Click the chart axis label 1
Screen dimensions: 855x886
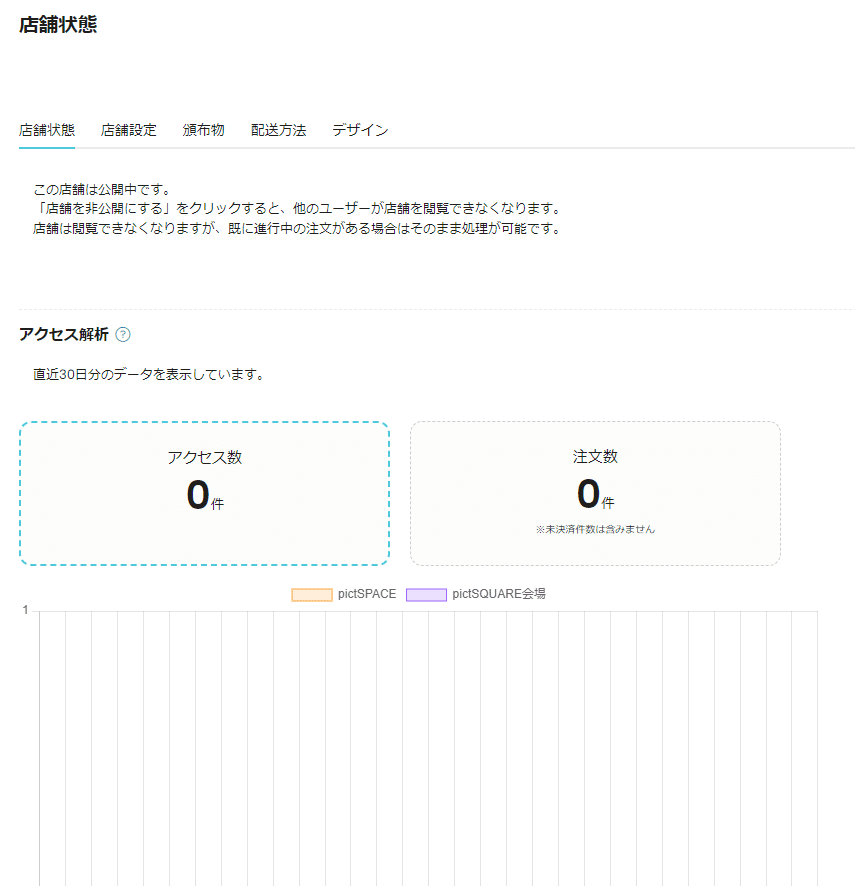coord(25,610)
